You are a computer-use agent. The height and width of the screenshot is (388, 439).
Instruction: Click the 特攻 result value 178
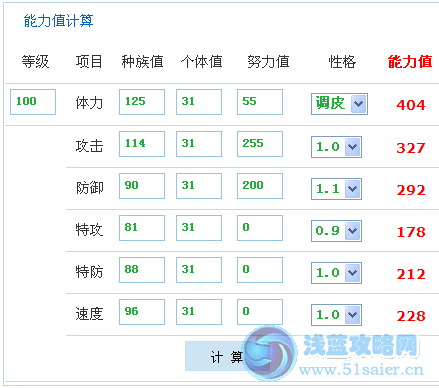[x=411, y=232]
